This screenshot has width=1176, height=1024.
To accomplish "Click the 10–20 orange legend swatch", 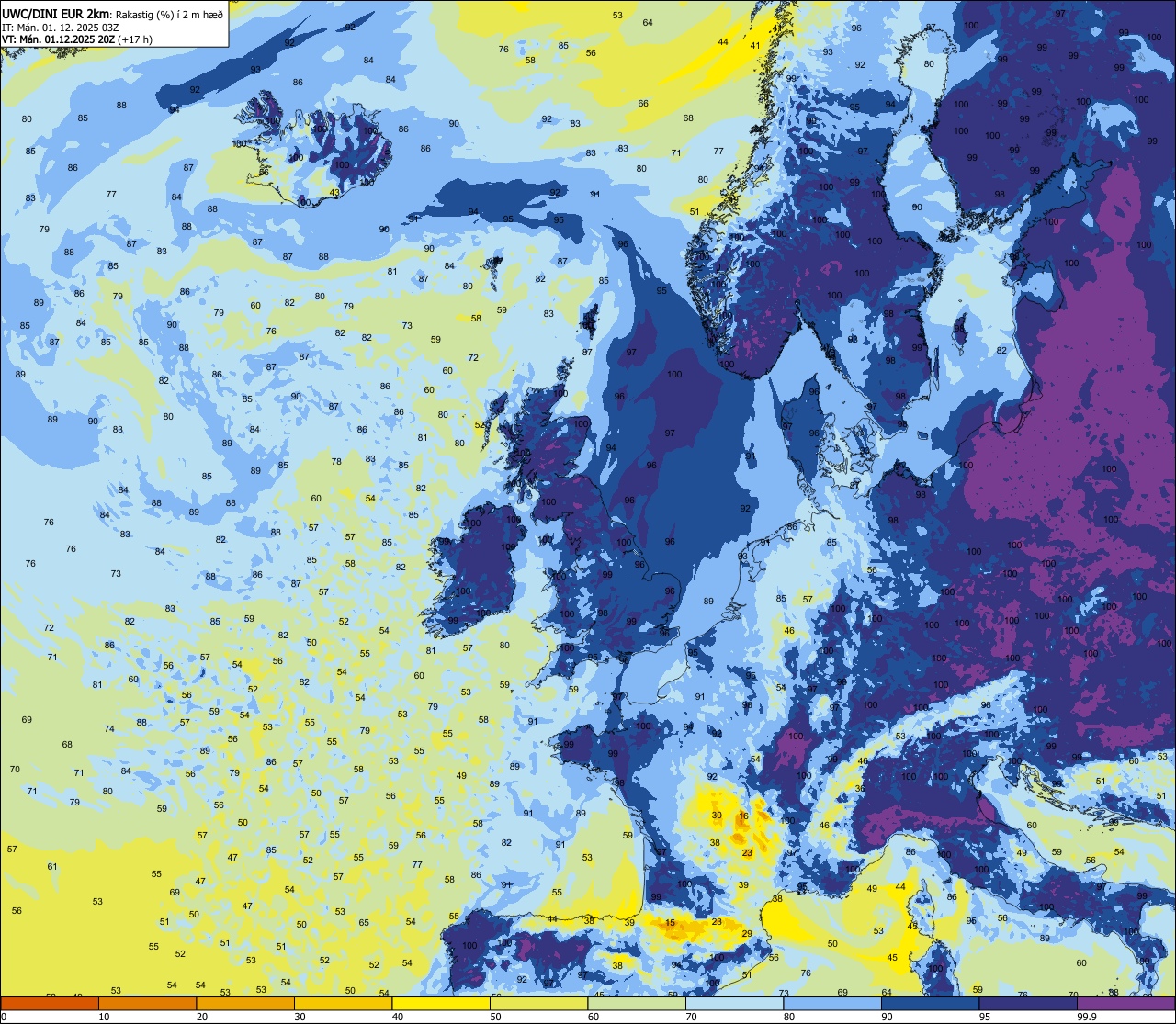I will tap(147, 1003).
